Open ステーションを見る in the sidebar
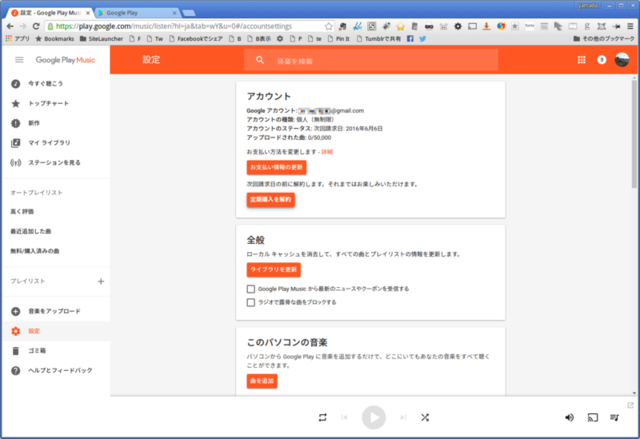 coord(56,163)
